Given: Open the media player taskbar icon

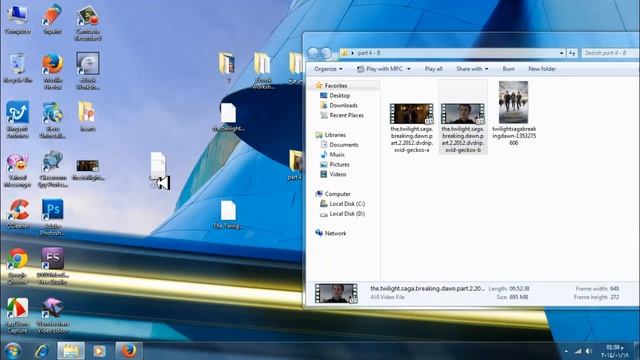Looking at the screenshot, I should [99, 351].
